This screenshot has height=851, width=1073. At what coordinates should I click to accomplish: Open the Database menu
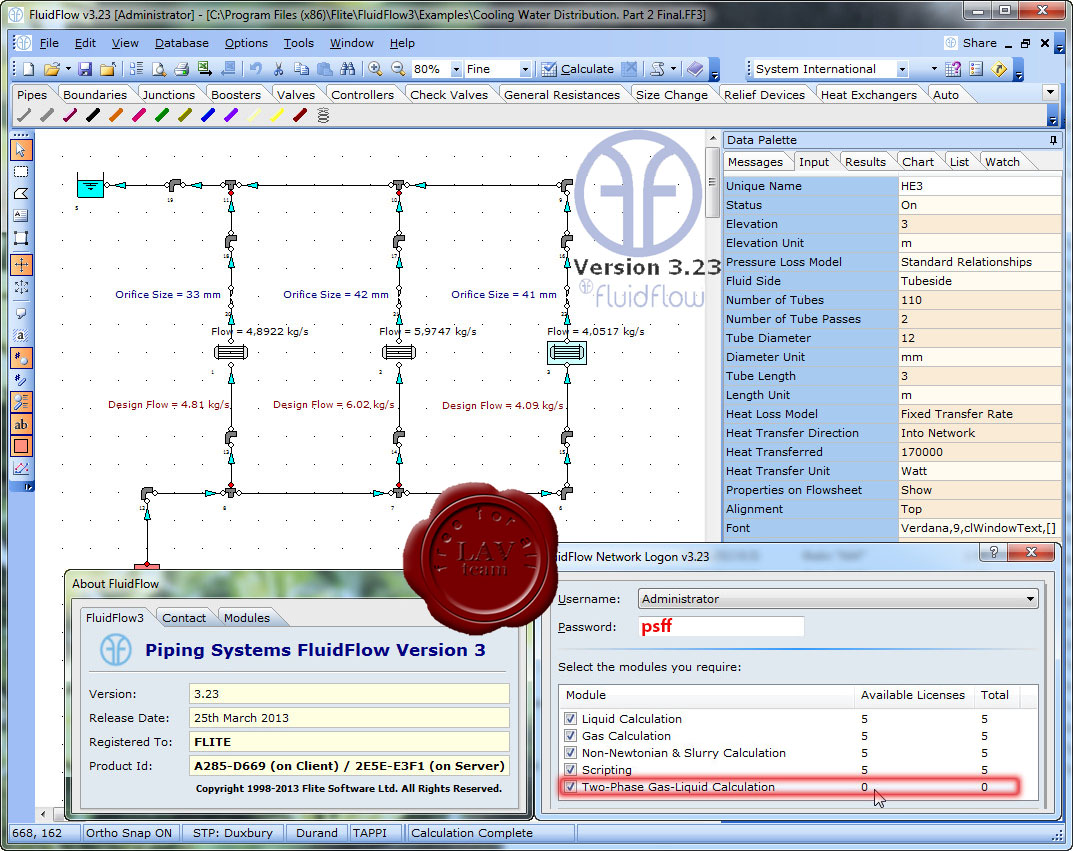(181, 43)
